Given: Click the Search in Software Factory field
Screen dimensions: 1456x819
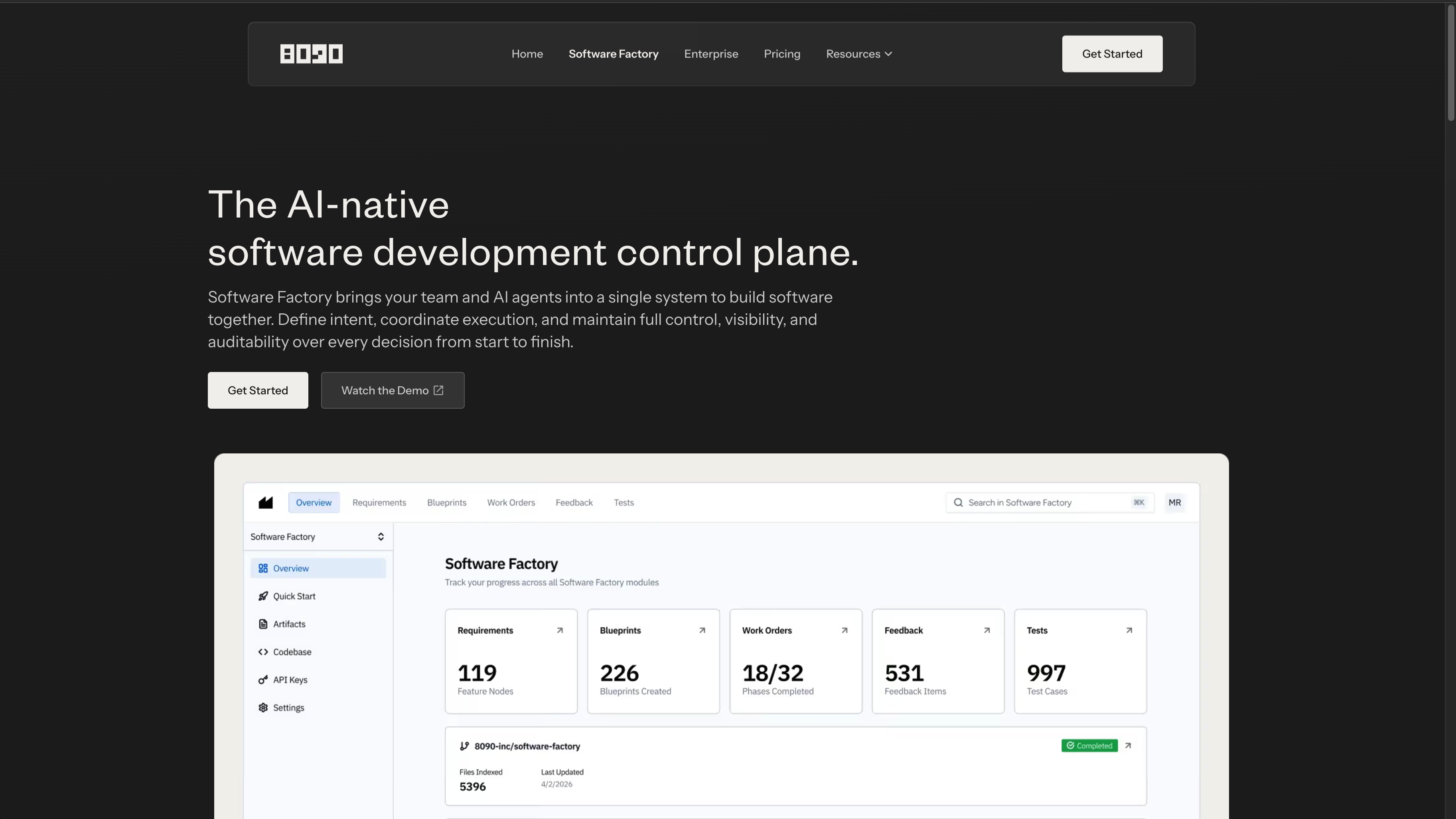Looking at the screenshot, I should point(1050,502).
